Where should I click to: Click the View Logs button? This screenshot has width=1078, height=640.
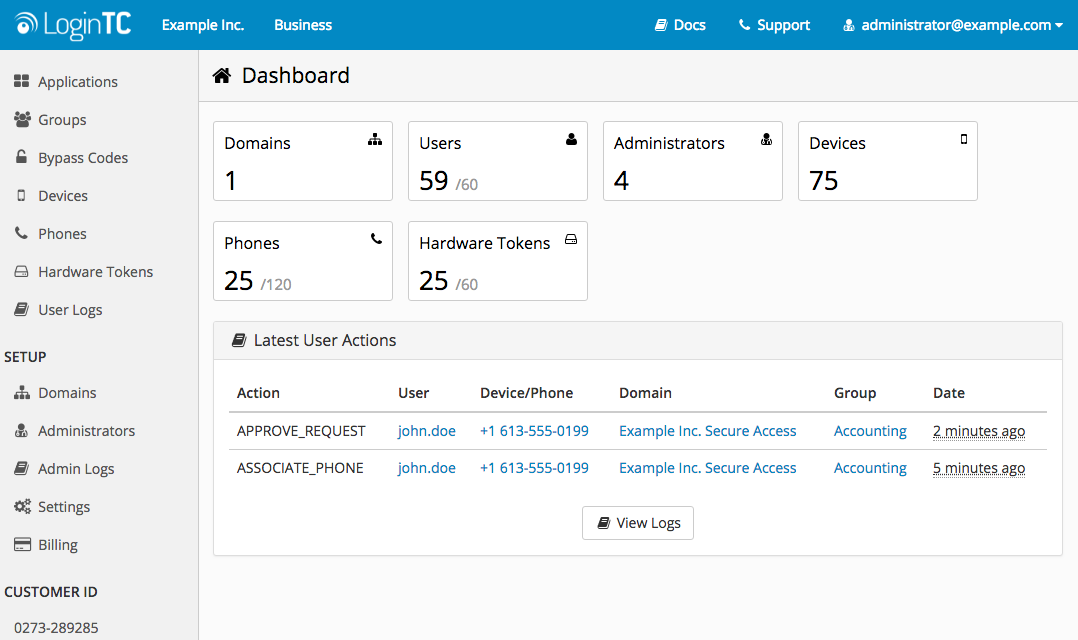[x=637, y=523]
